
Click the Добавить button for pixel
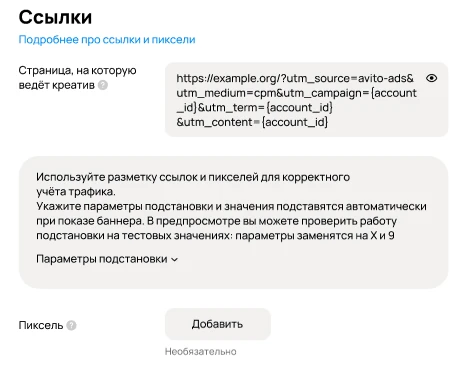218,324
